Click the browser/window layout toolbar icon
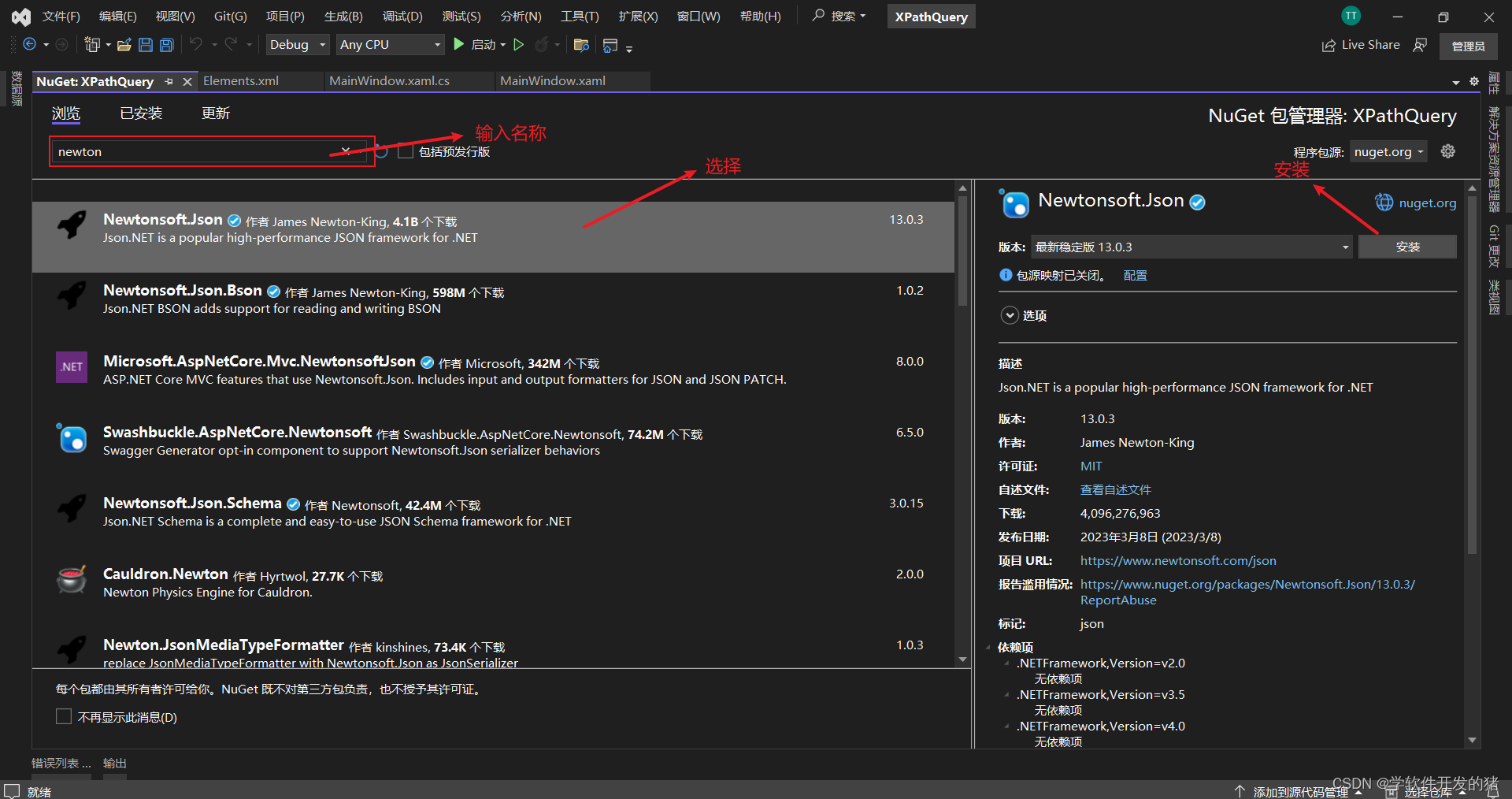The width and height of the screenshot is (1512, 799). (610, 46)
